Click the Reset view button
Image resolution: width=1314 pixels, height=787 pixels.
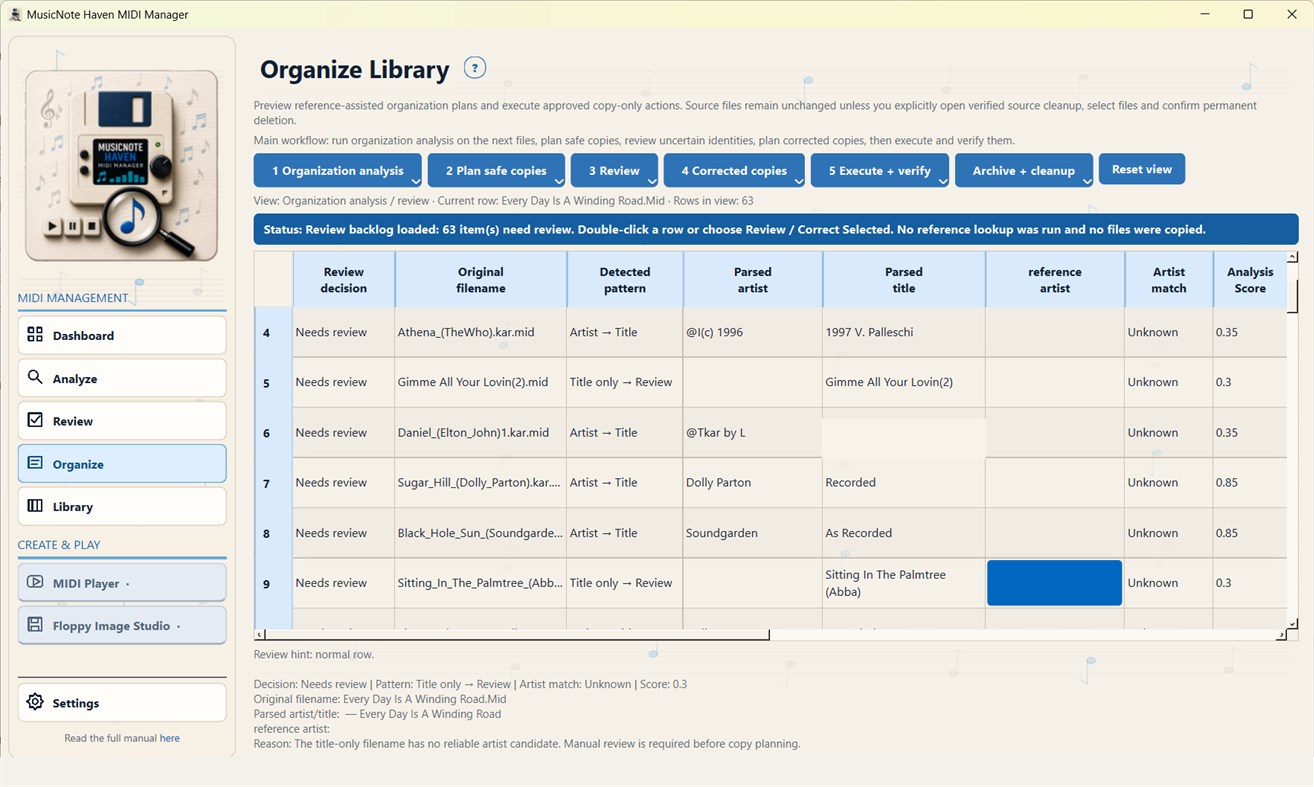click(1142, 169)
